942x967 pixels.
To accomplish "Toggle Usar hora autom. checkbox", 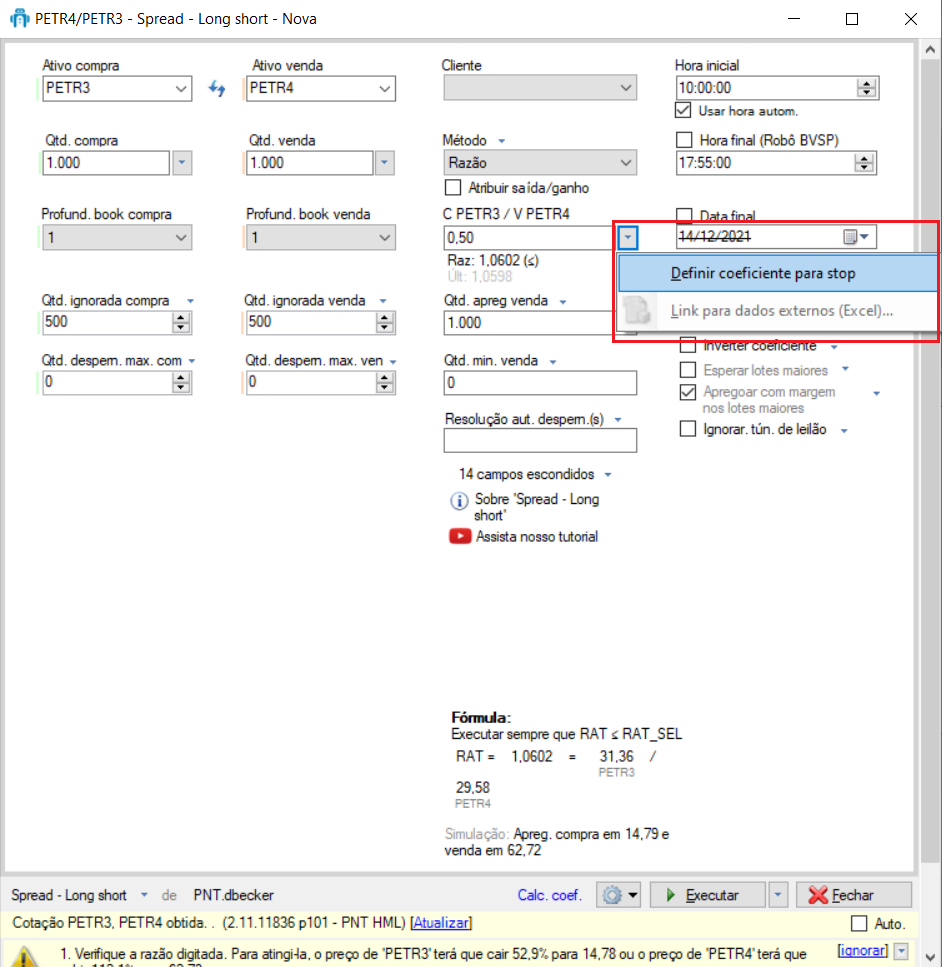I will pyautogui.click(x=683, y=110).
